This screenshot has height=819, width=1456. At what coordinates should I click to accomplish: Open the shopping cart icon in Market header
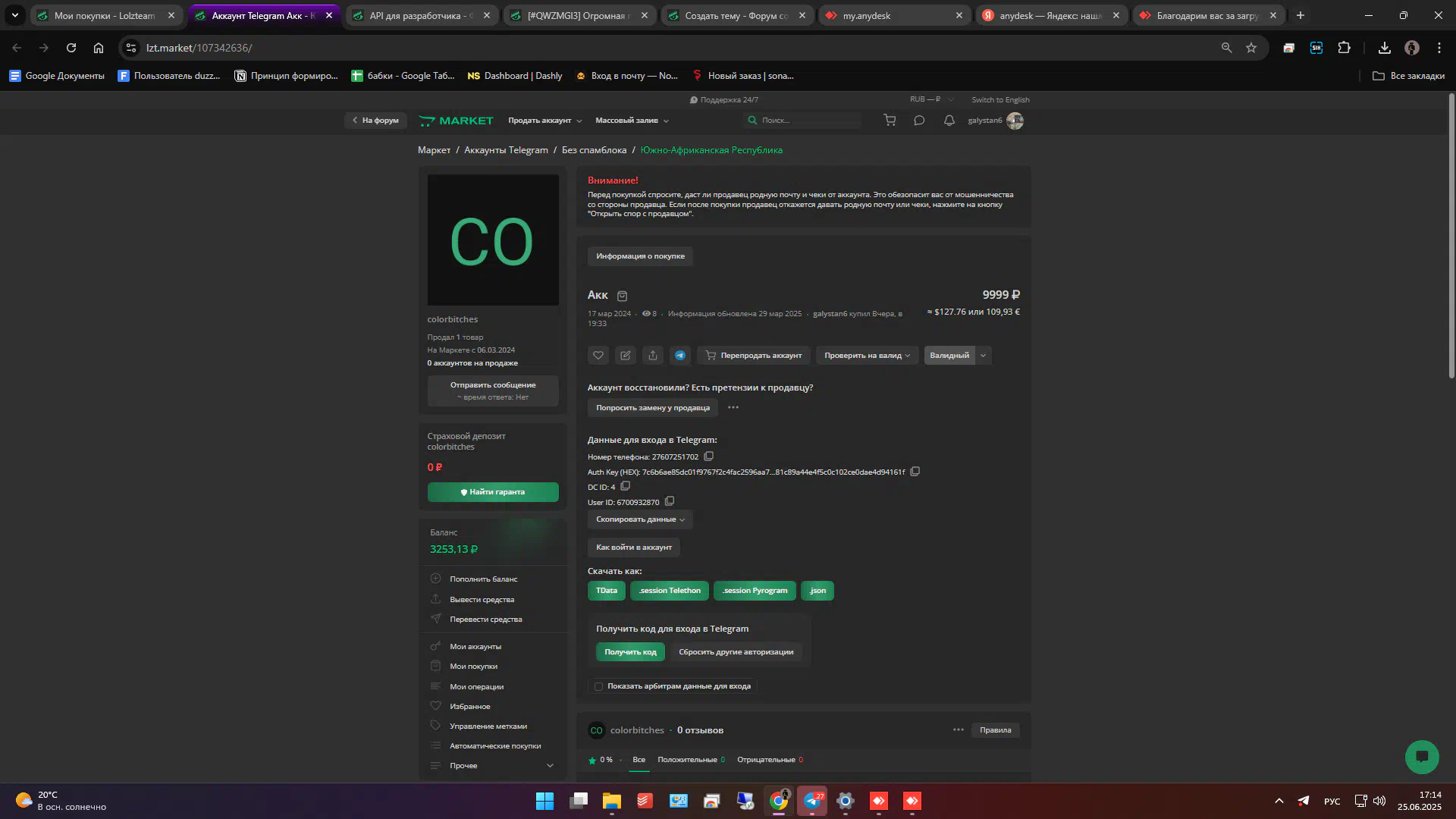[x=890, y=121]
